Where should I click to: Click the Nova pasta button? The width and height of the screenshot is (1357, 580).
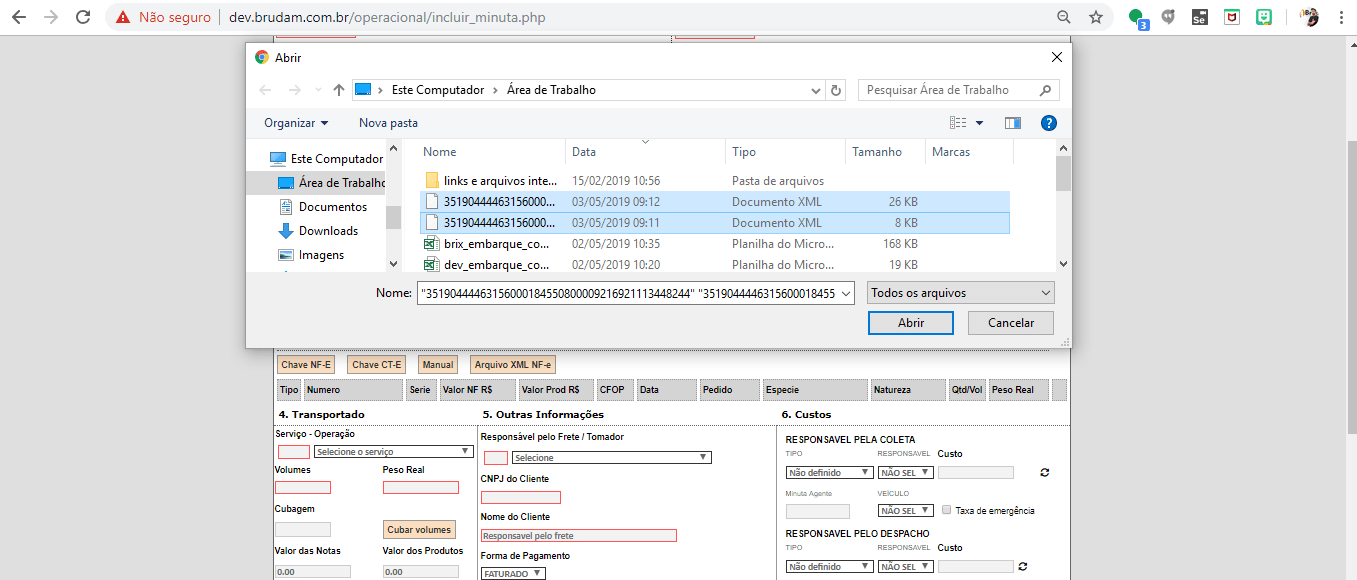[389, 123]
